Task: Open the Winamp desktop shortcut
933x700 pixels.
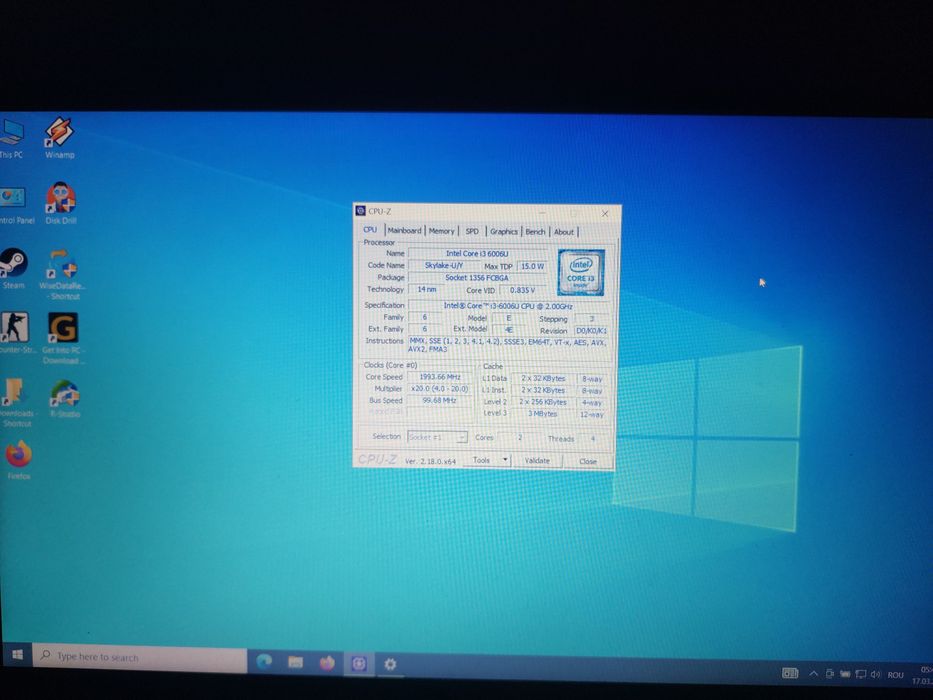Action: point(60,137)
